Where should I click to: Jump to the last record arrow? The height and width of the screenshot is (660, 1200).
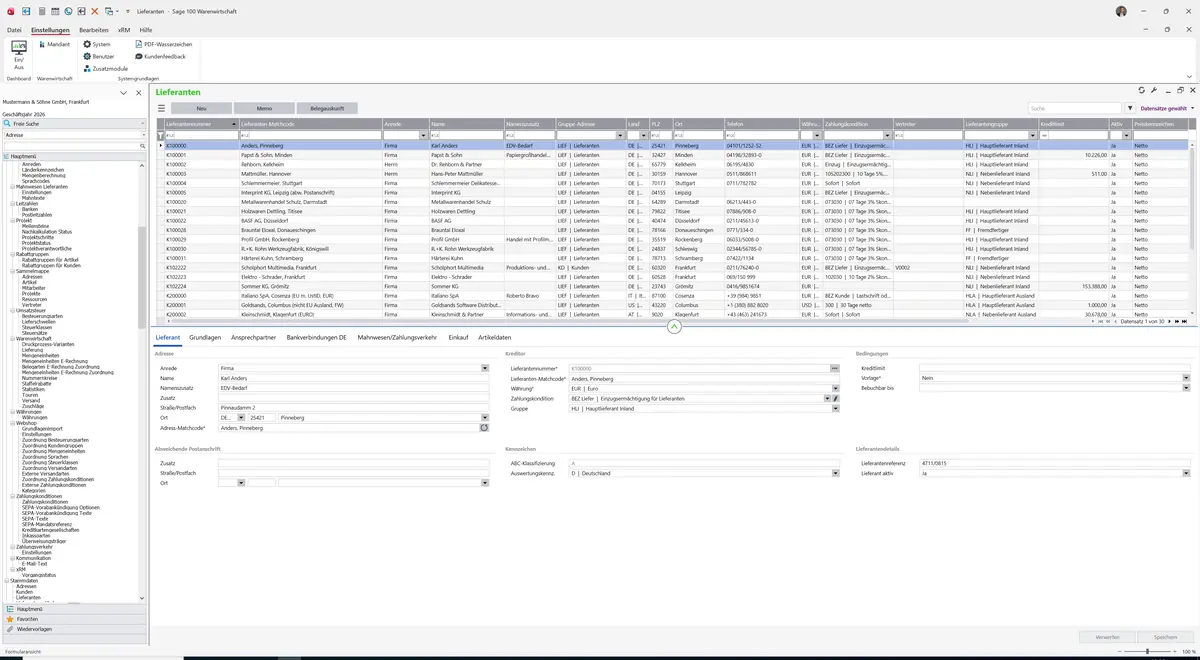(1185, 321)
